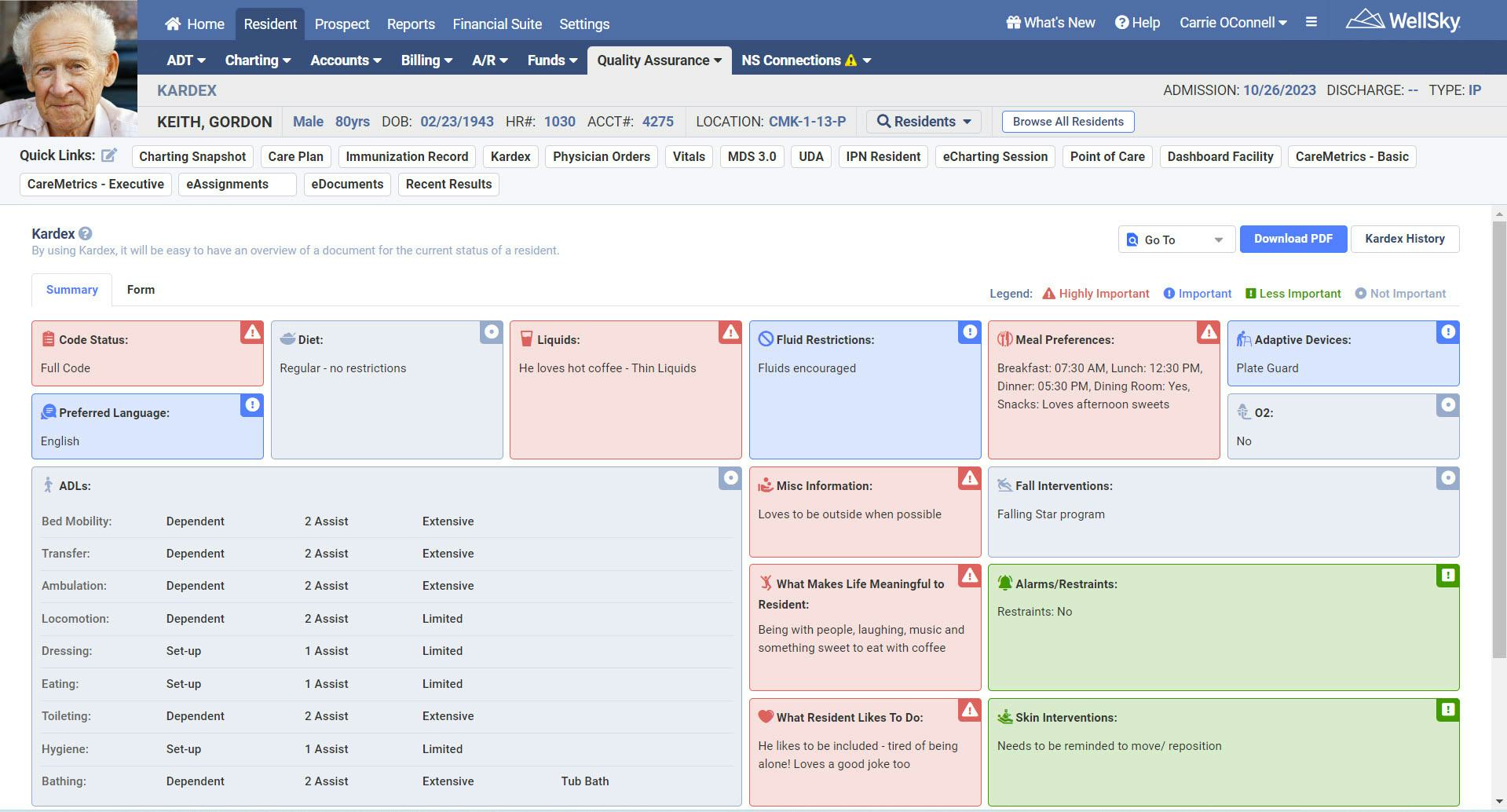Click the Important icon on Fluid Restrictions card
This screenshot has width=1507, height=812.
pyautogui.click(x=968, y=333)
